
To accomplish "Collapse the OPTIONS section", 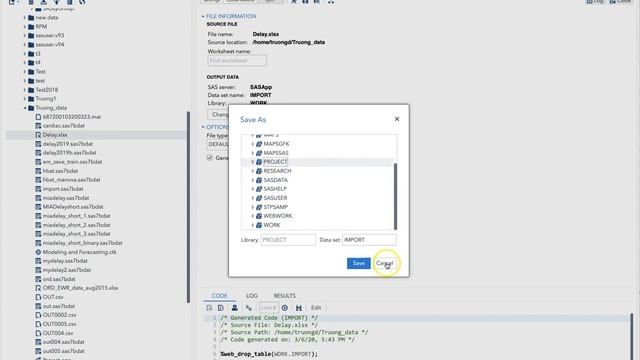I will coord(203,127).
